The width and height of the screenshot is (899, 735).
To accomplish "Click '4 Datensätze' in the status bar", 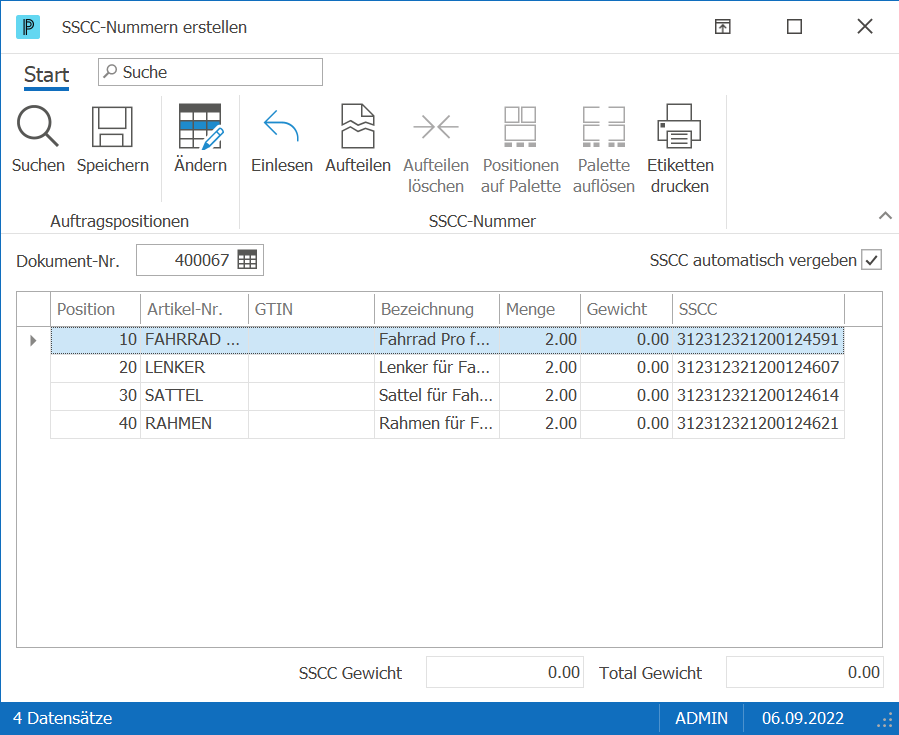I will (x=62, y=718).
